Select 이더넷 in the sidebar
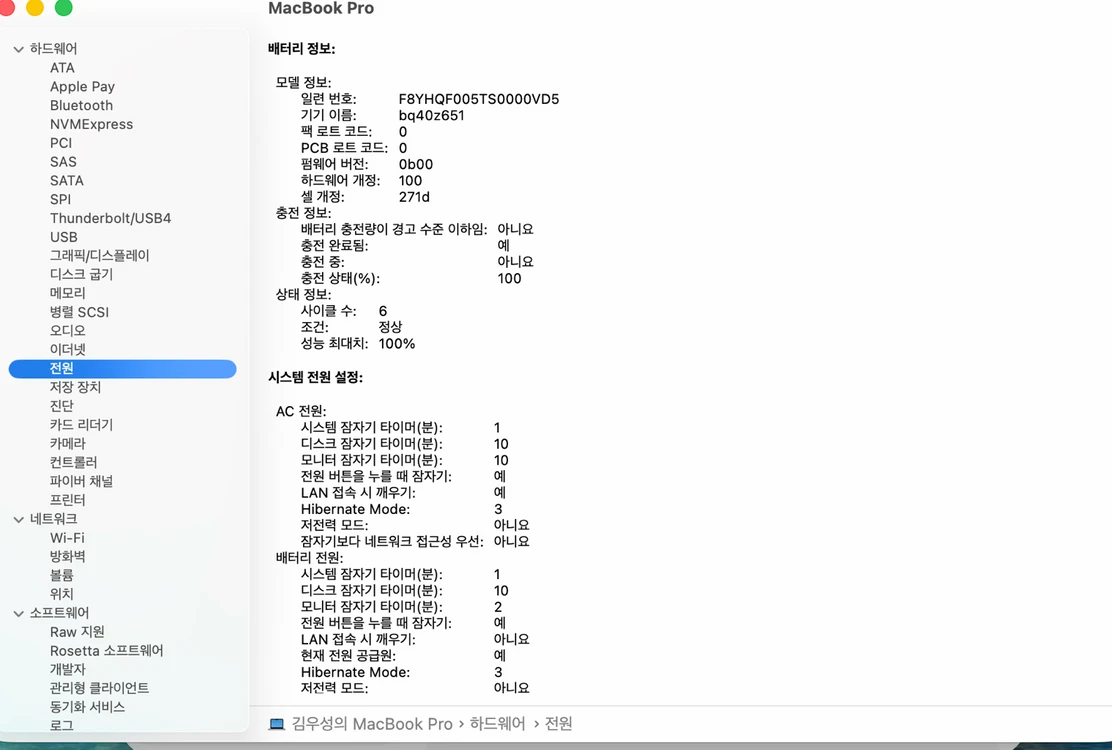Viewport: 1112px width, 750px height. 67,349
